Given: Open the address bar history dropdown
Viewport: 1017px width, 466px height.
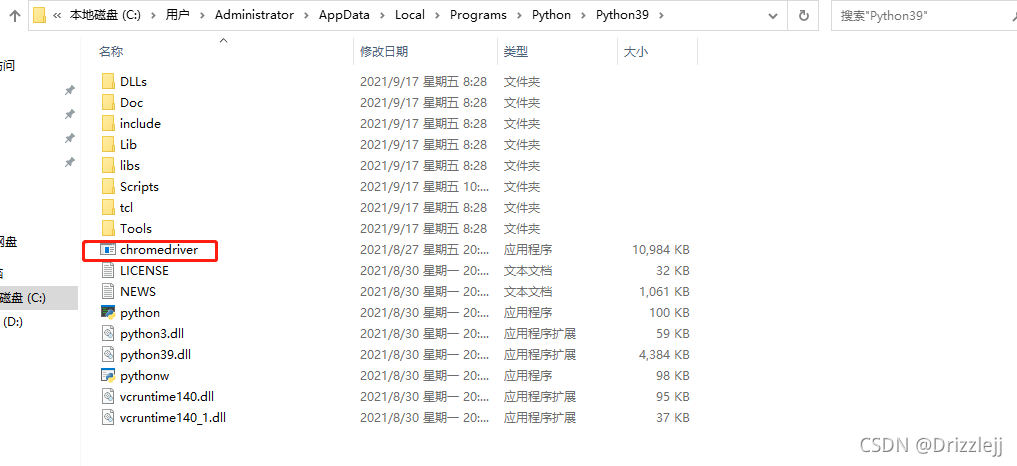Looking at the screenshot, I should (772, 15).
